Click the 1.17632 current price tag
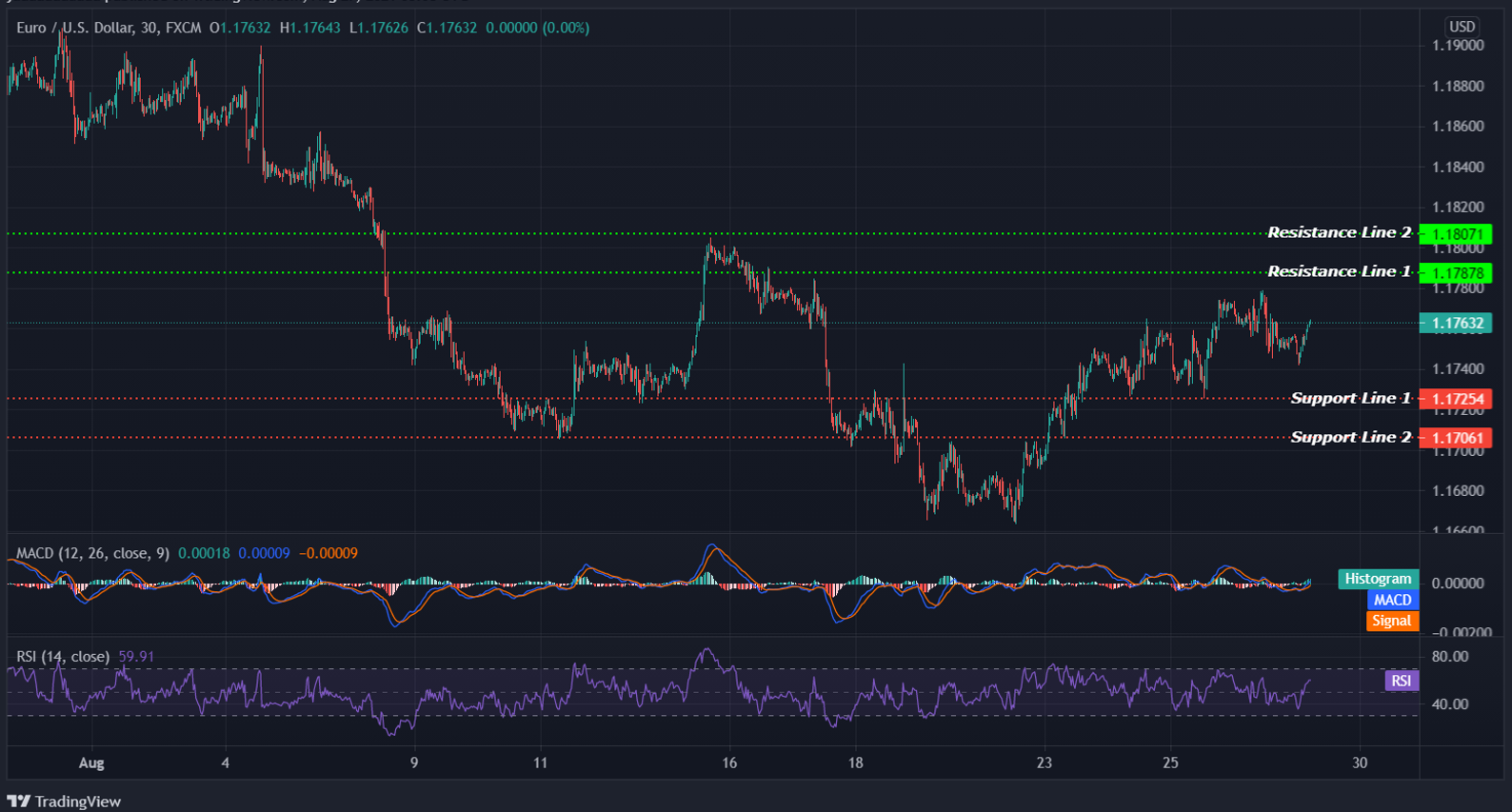Screen dimensions: 1512x812 [x=1455, y=323]
